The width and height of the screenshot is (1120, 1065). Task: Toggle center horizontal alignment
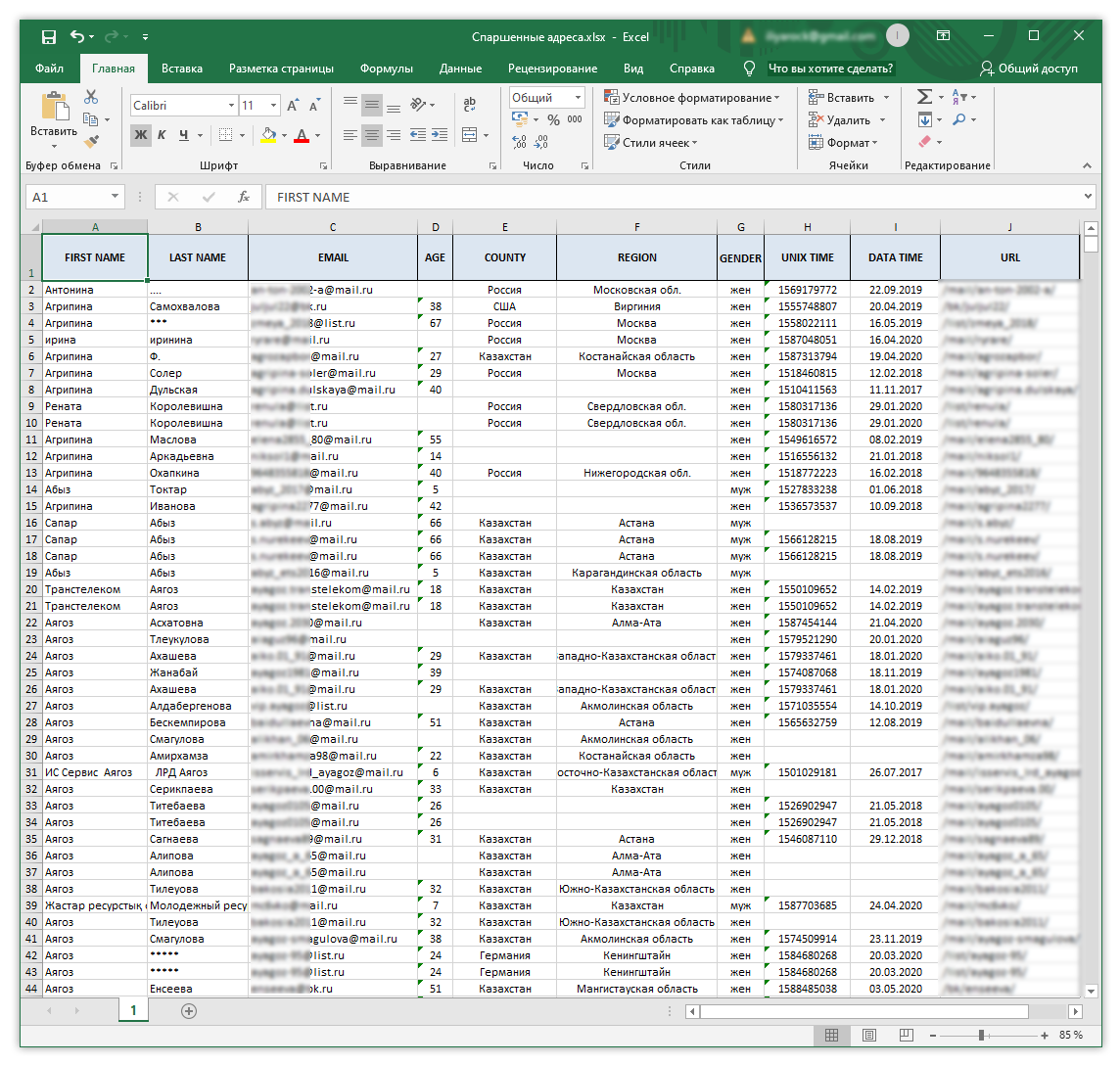tap(372, 135)
